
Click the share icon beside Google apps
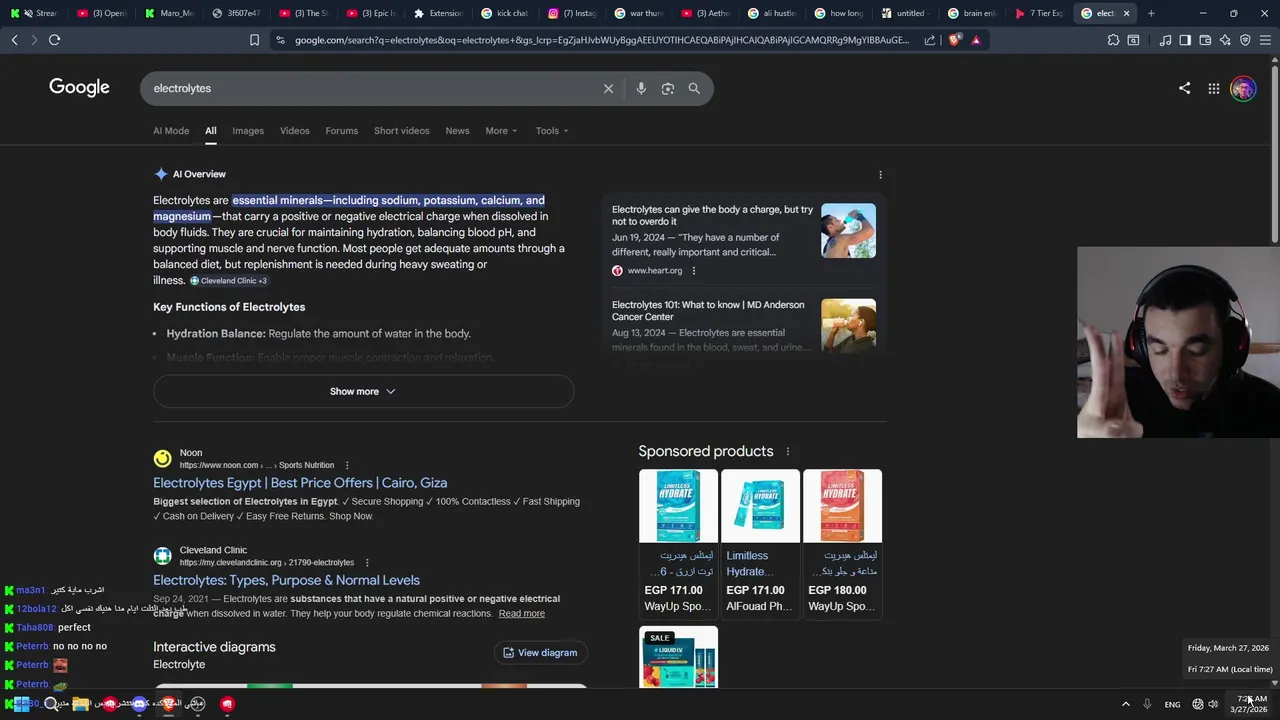1184,88
